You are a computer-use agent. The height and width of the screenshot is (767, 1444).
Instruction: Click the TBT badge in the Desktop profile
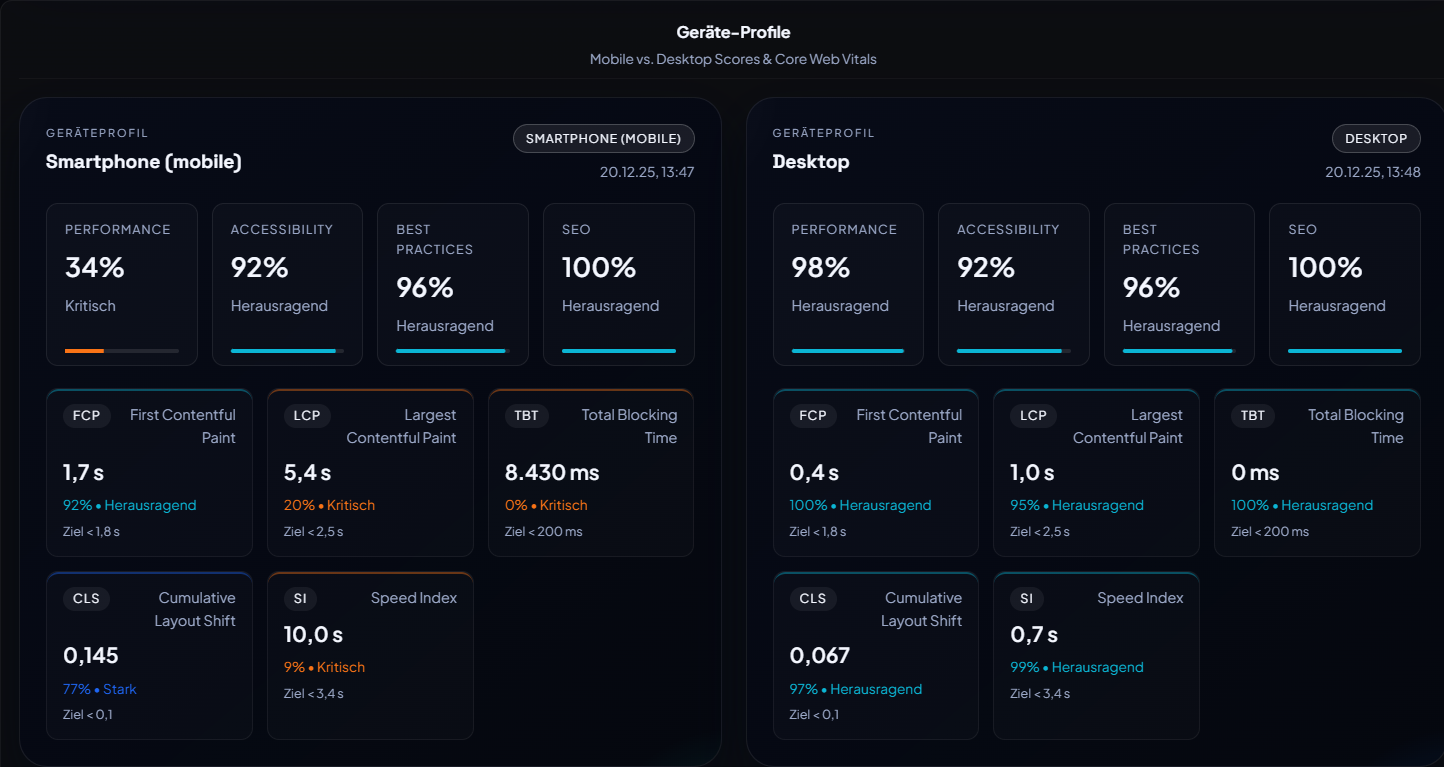click(1253, 415)
